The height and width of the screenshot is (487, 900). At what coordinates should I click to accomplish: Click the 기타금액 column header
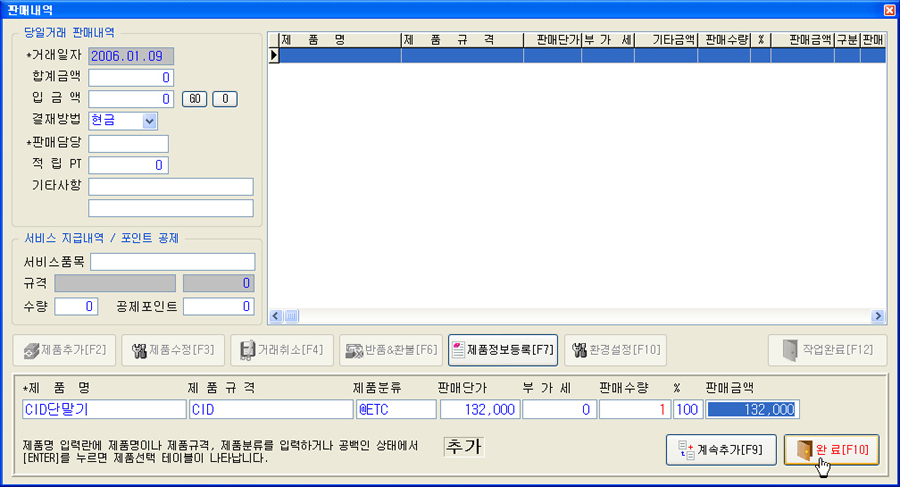(666, 40)
